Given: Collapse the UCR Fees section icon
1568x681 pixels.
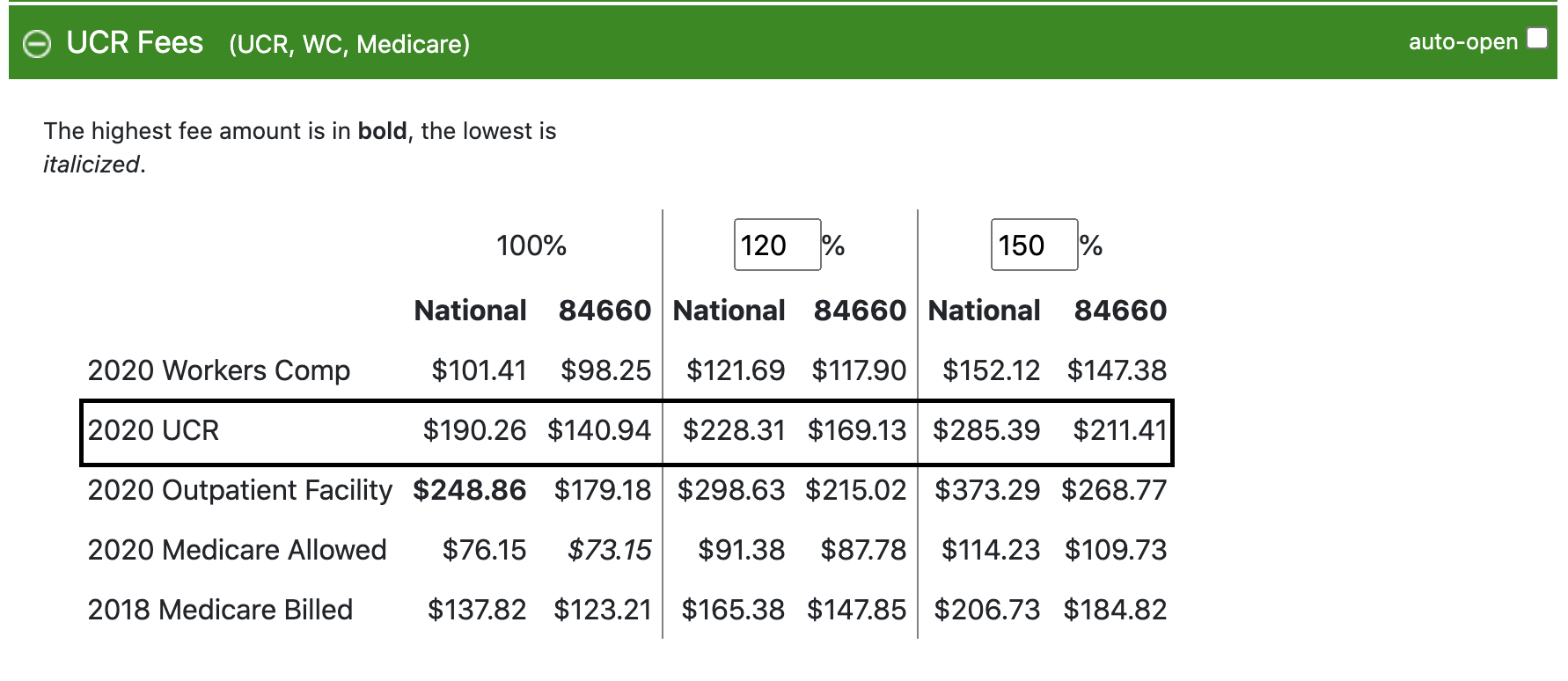Looking at the screenshot, I should (37, 44).
